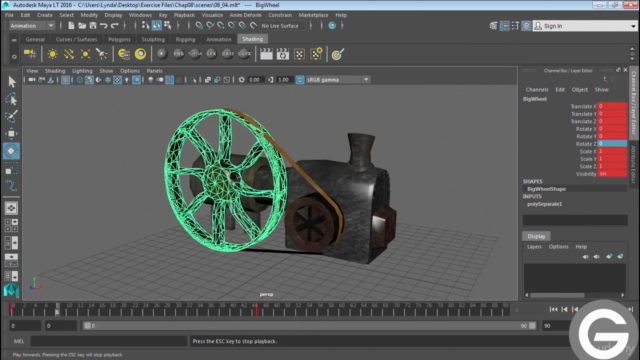This screenshot has height=360, width=640.
Task: Redo the last action
Action: (115, 26)
